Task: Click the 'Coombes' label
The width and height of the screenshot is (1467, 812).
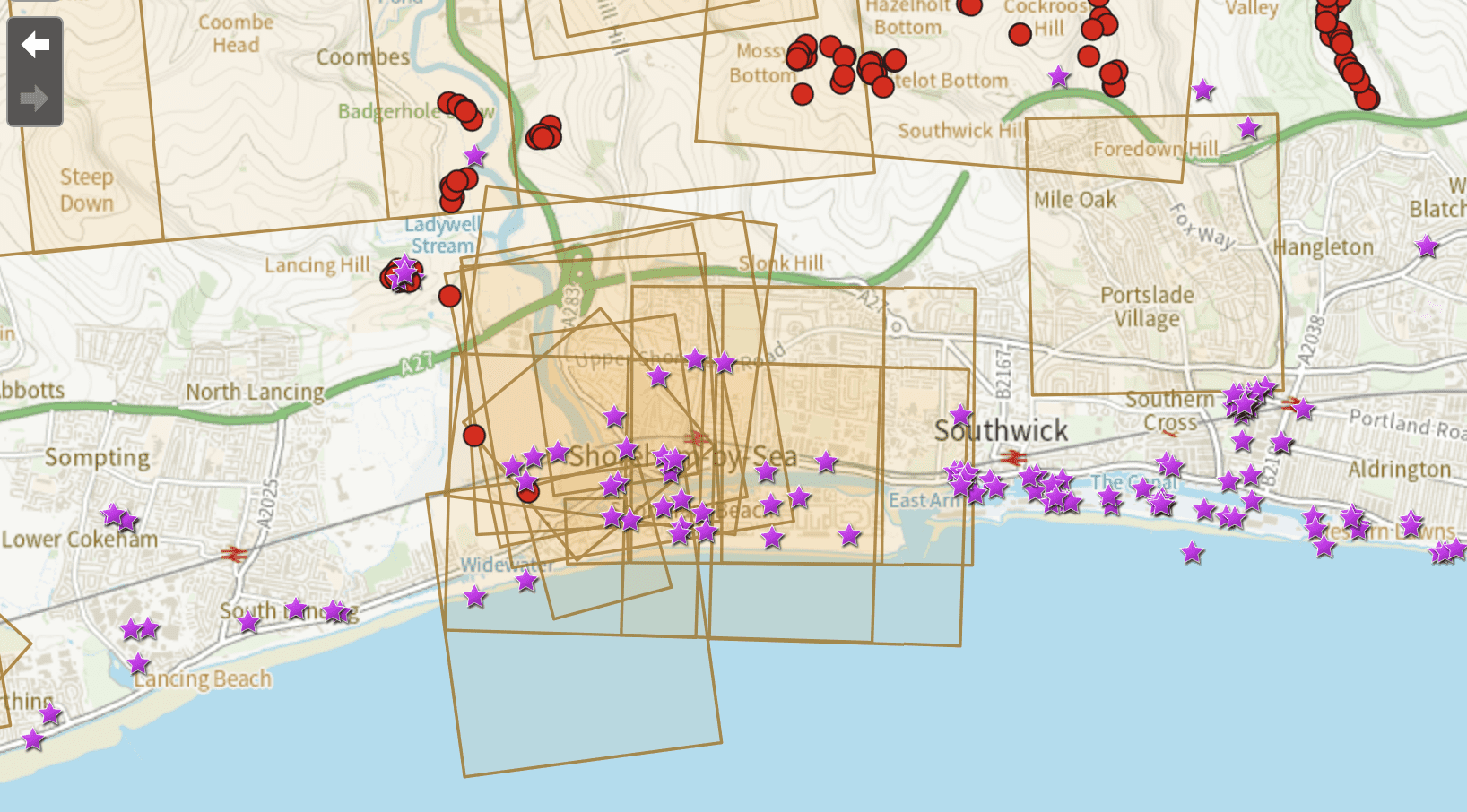Action: click(x=363, y=57)
